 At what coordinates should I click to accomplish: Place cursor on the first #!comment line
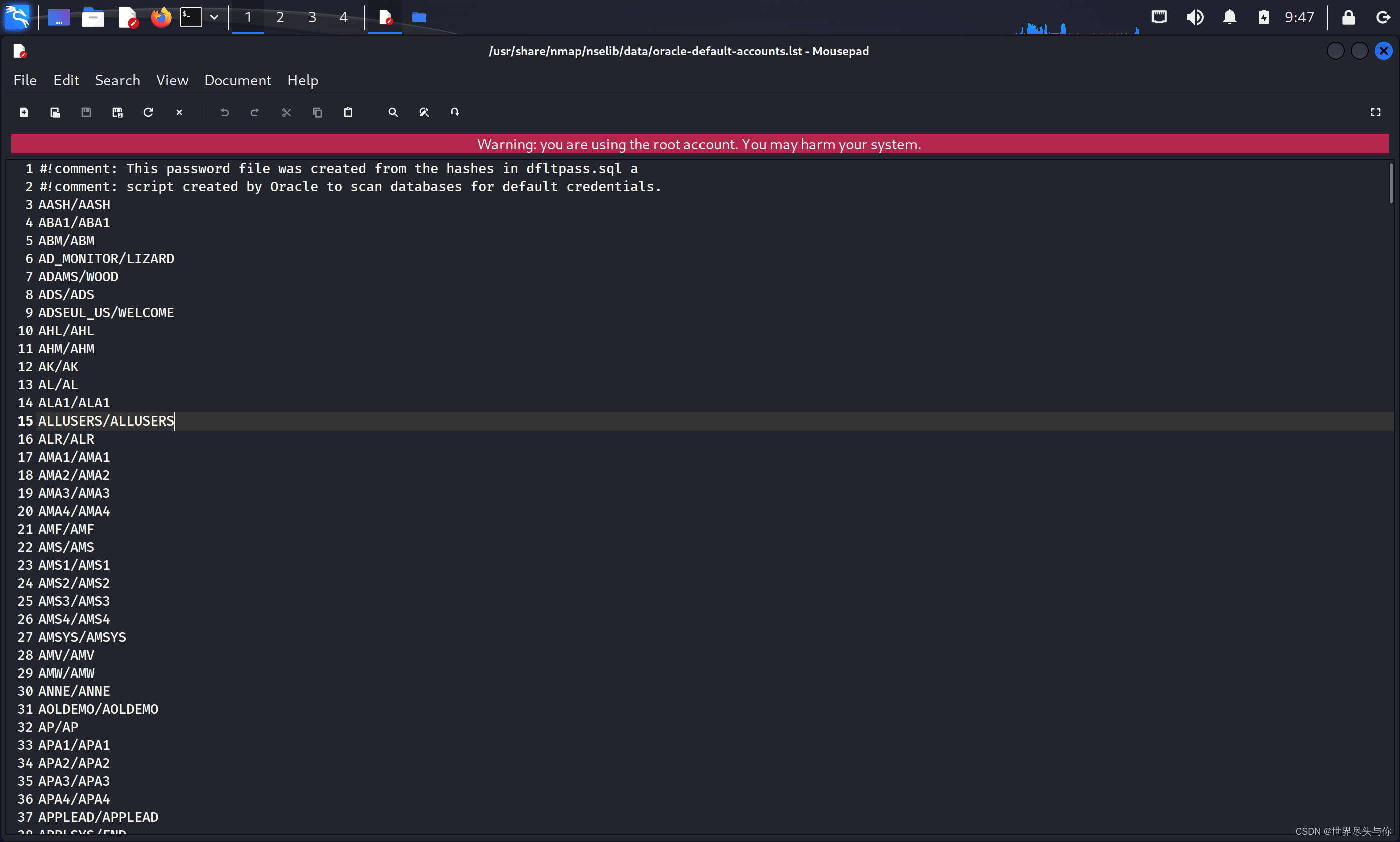tap(339, 169)
